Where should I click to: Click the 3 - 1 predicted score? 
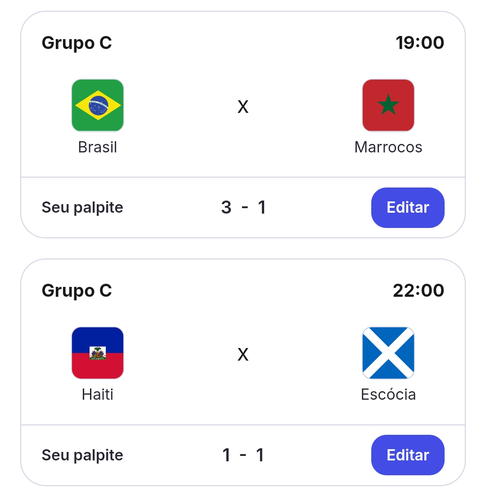click(x=243, y=207)
